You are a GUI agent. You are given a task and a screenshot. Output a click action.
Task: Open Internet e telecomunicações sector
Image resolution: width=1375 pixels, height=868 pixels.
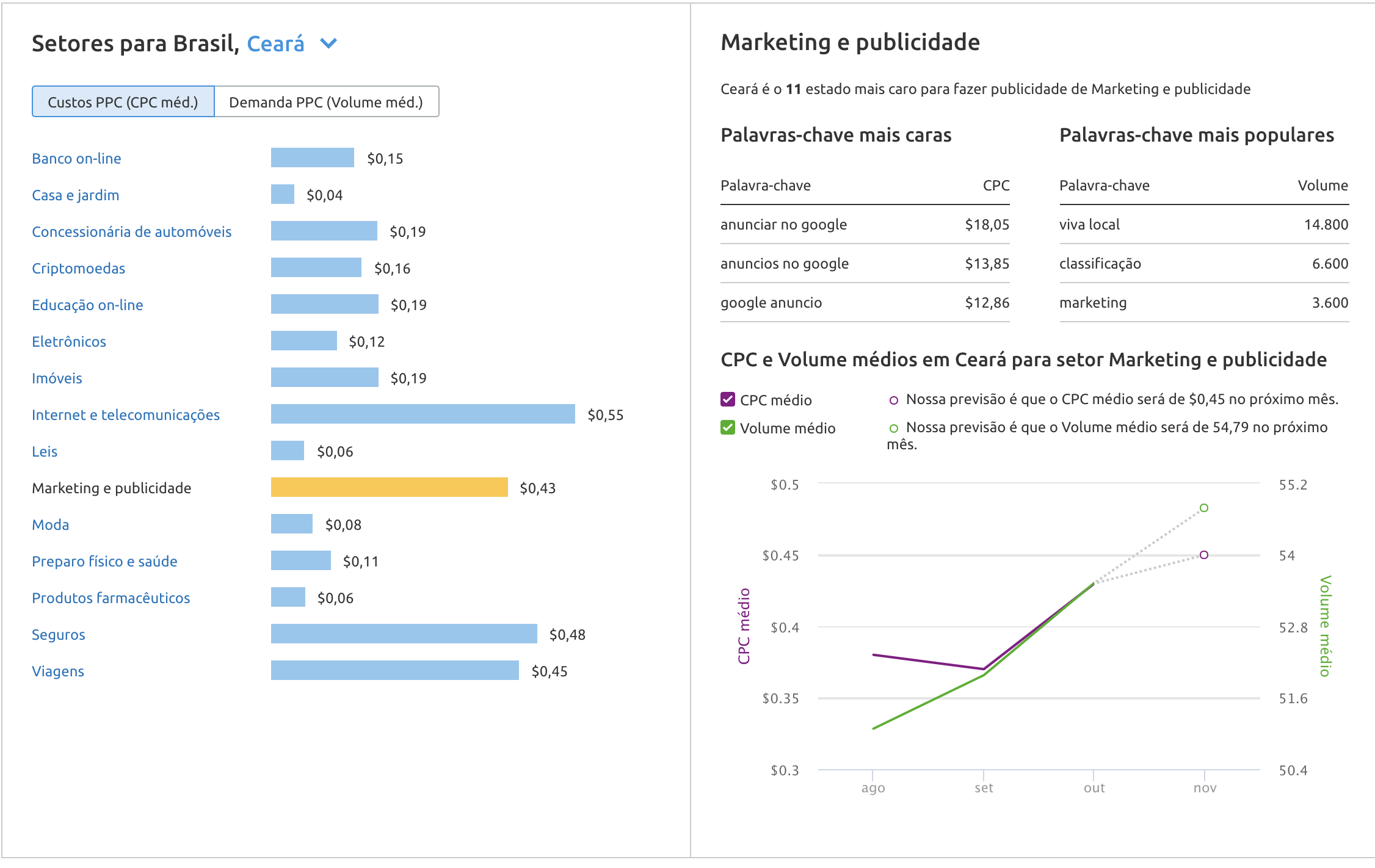pos(126,415)
